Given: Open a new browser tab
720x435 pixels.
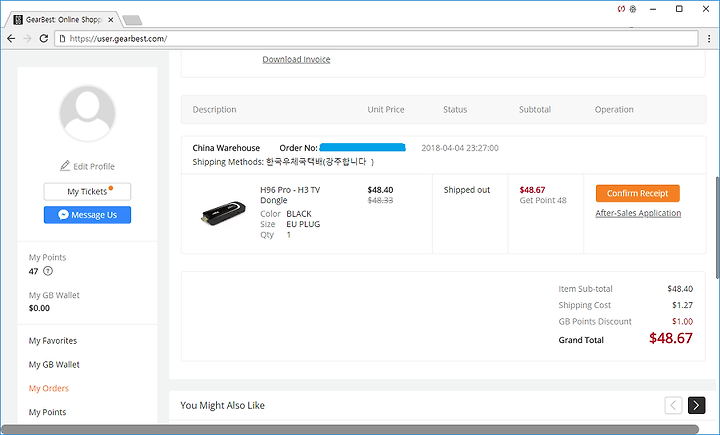Looking at the screenshot, I should pos(132,20).
